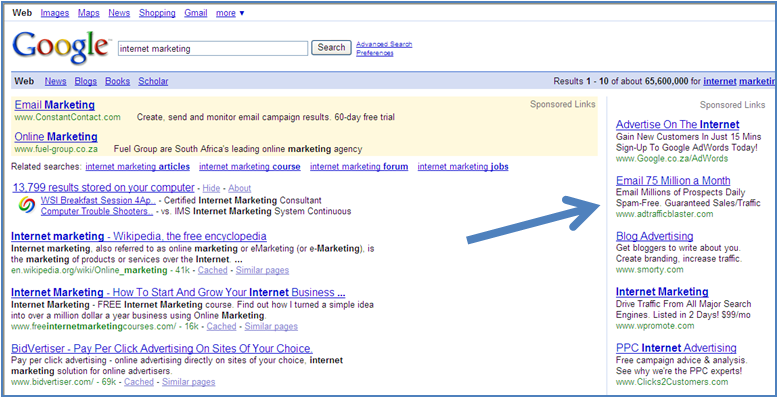Screen dimensions: 778x398
Task: Open the Wikipedia Internet marketing result
Action: pyautogui.click(x=138, y=236)
